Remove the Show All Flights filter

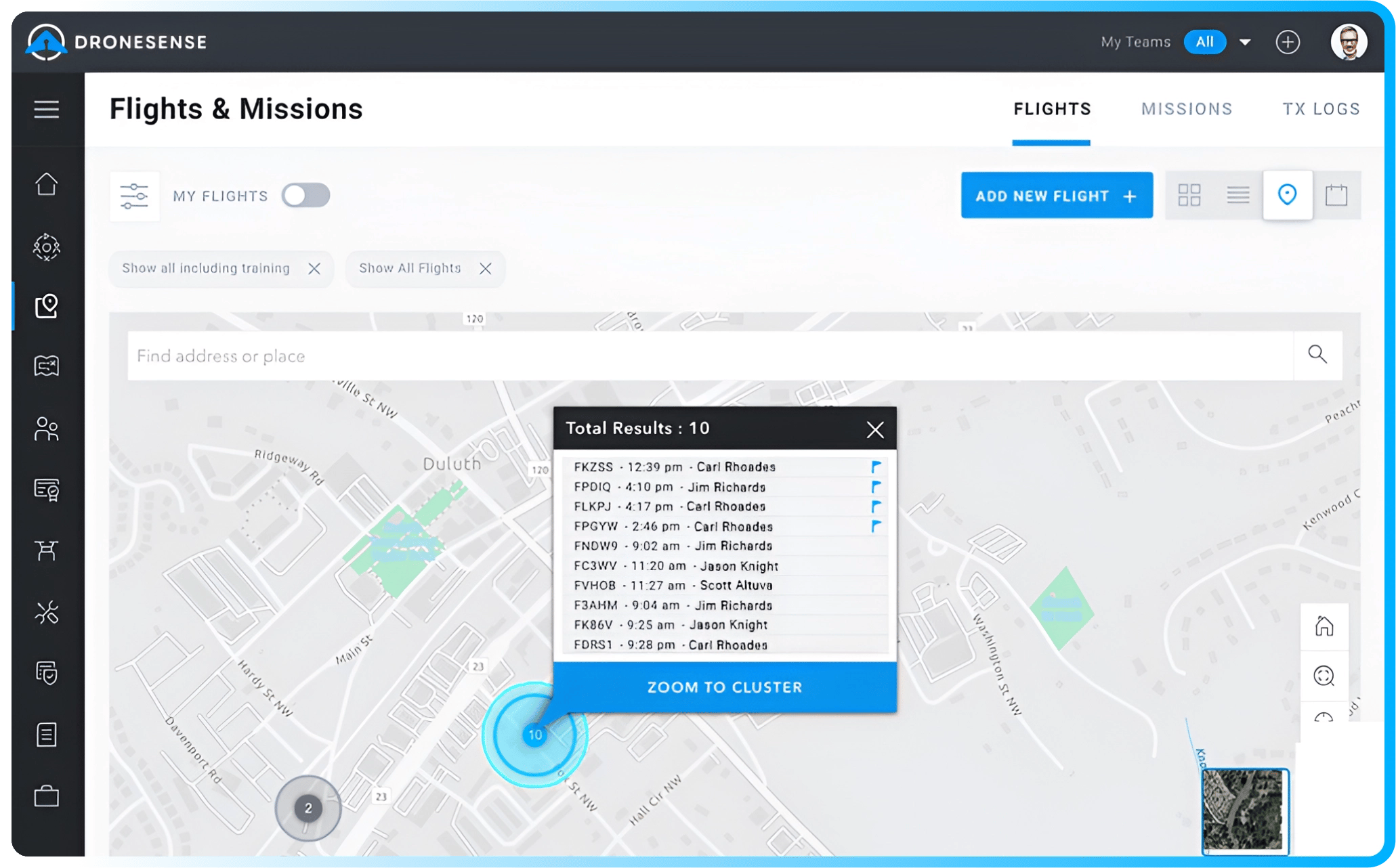[x=485, y=269]
